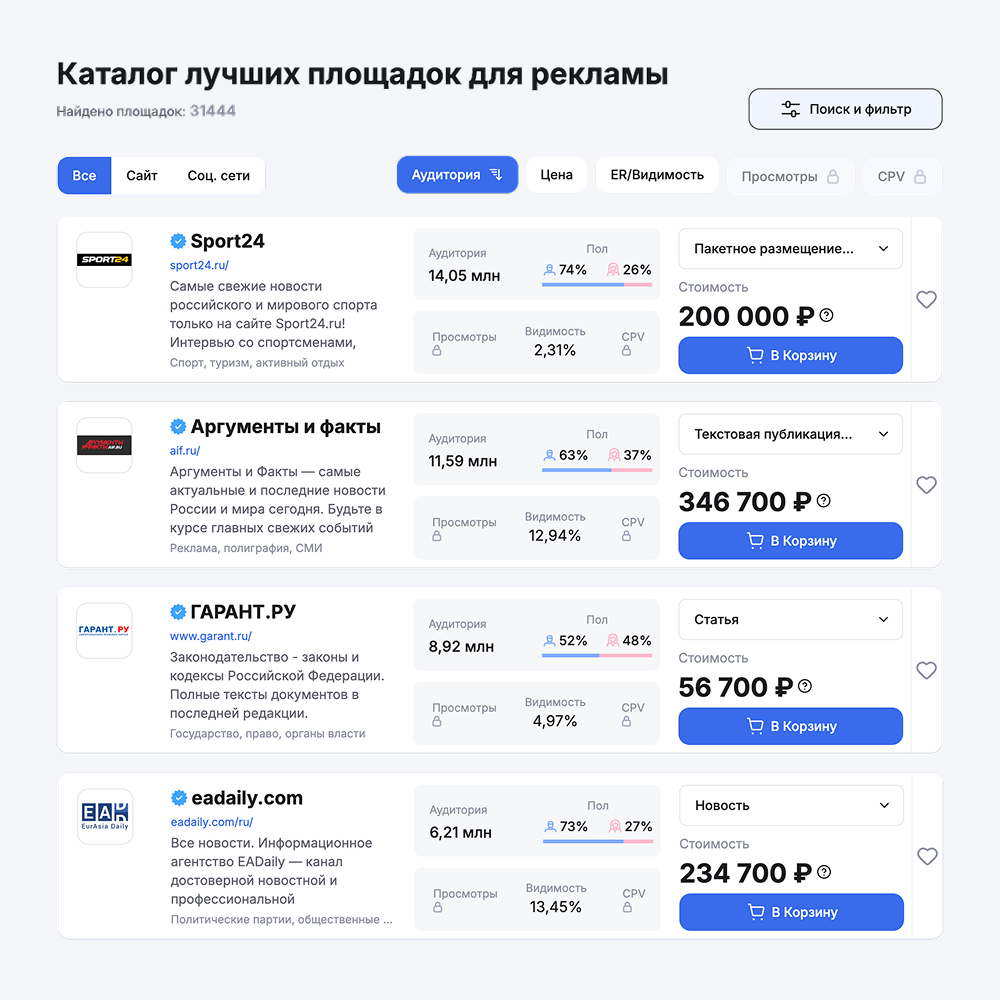The image size is (1000, 1000).
Task: Click the lock icon under Sport24 CPV
Action: click(626, 351)
